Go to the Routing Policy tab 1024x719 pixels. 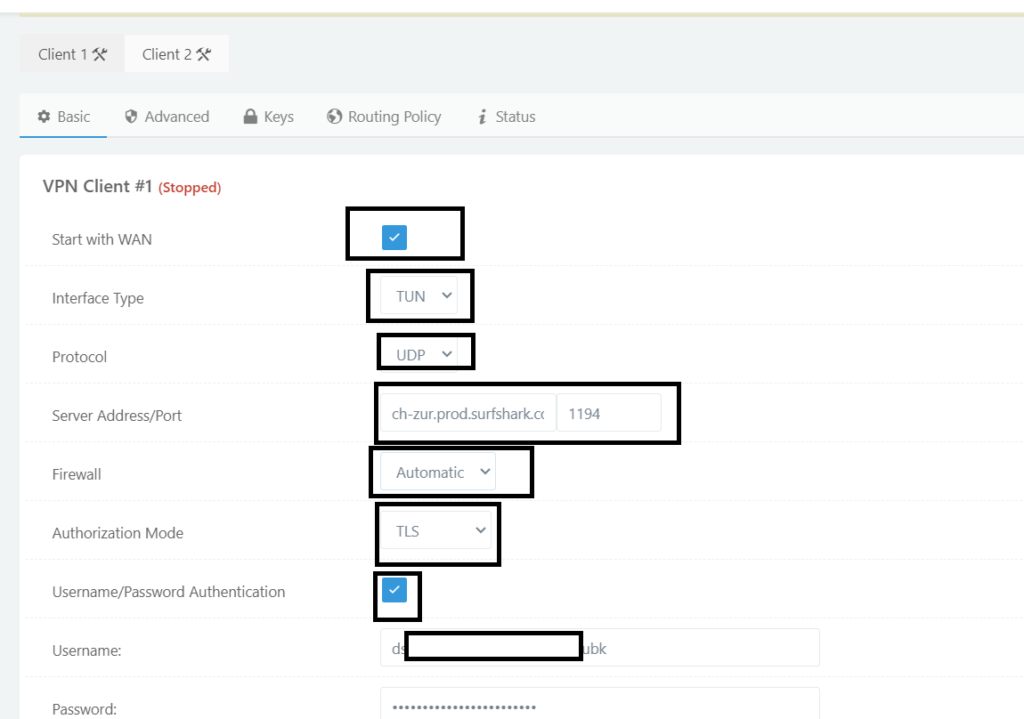[x=384, y=117]
